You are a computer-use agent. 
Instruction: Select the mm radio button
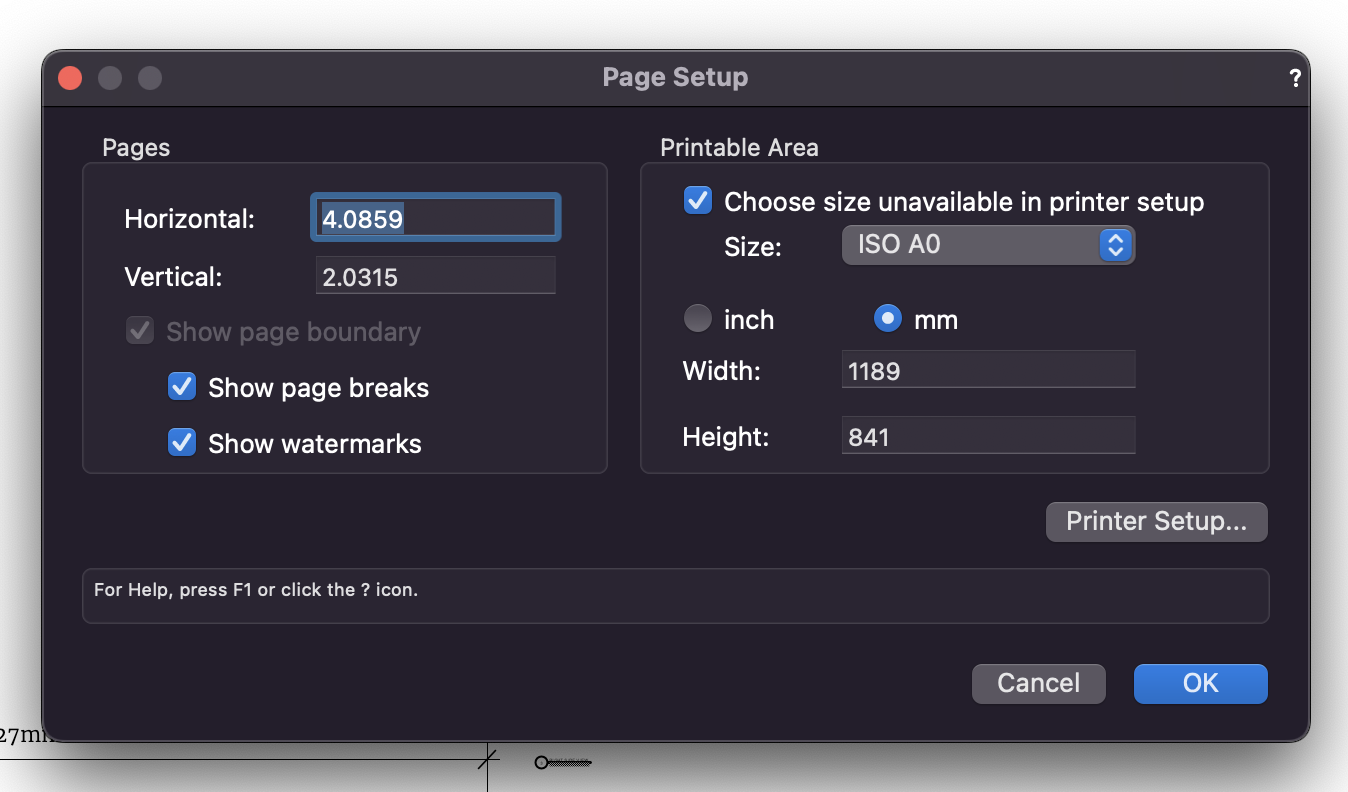tap(887, 318)
